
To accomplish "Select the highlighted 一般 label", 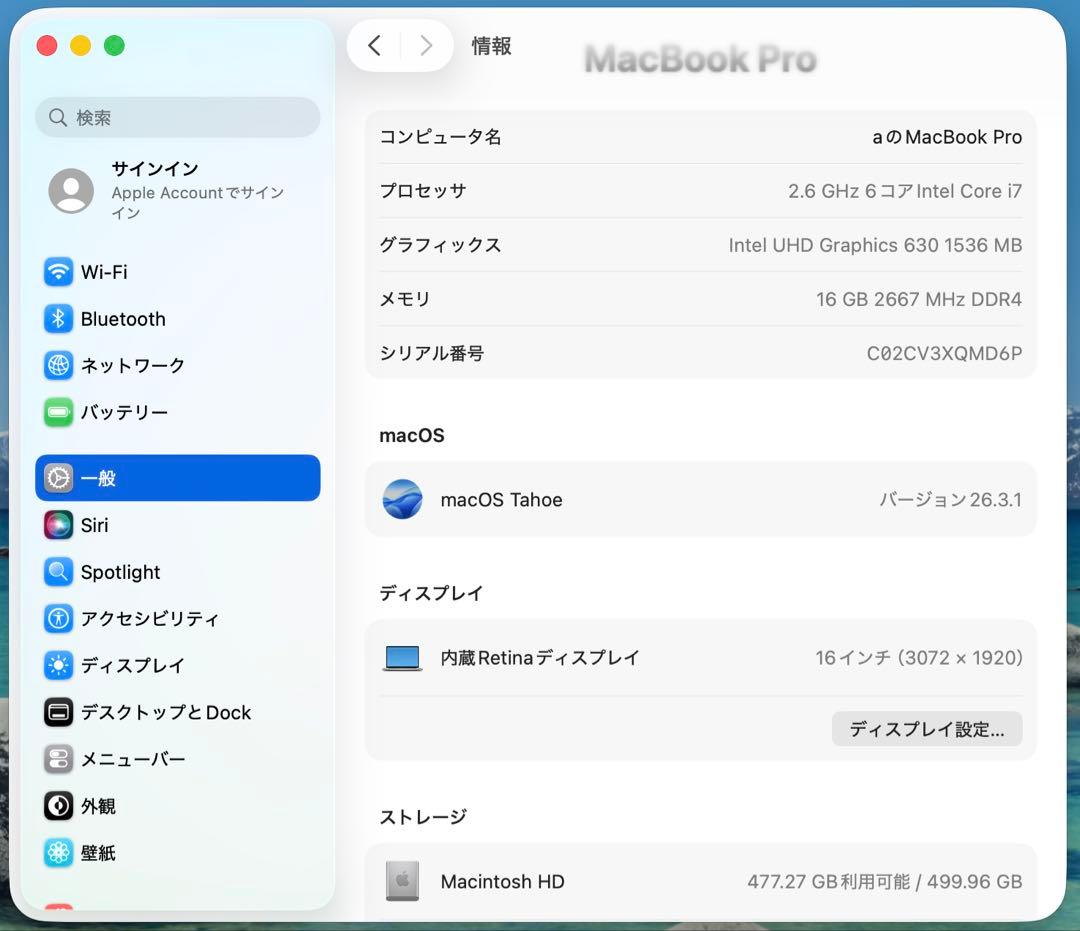I will (x=98, y=478).
